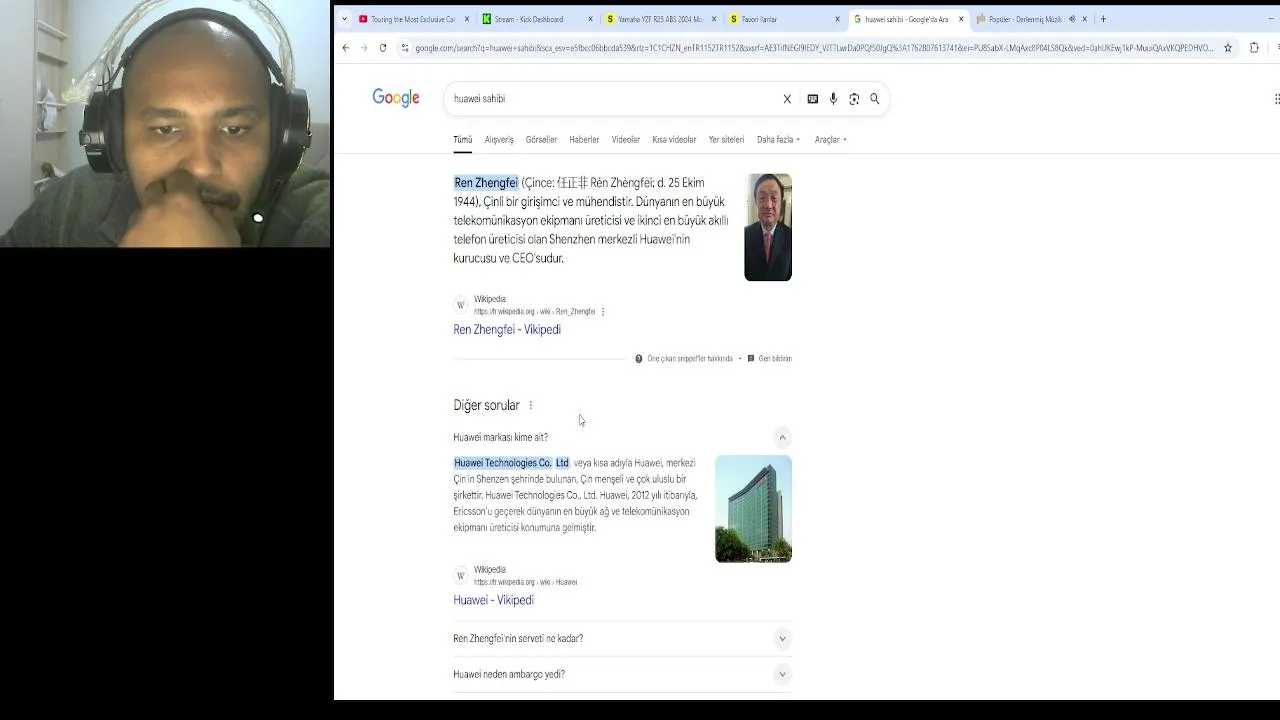Clear the Google search box text
The height and width of the screenshot is (720, 1280).
click(x=787, y=99)
